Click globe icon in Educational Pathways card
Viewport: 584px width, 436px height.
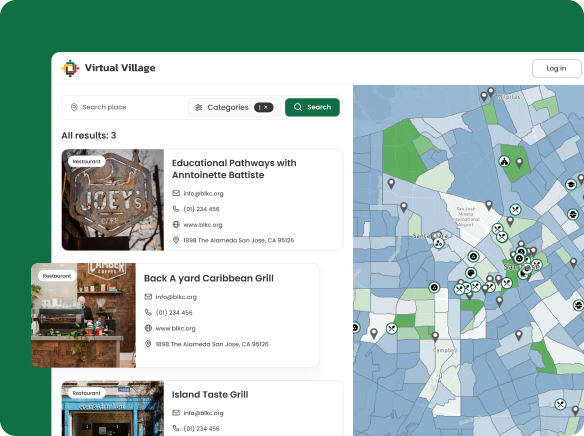[176, 225]
